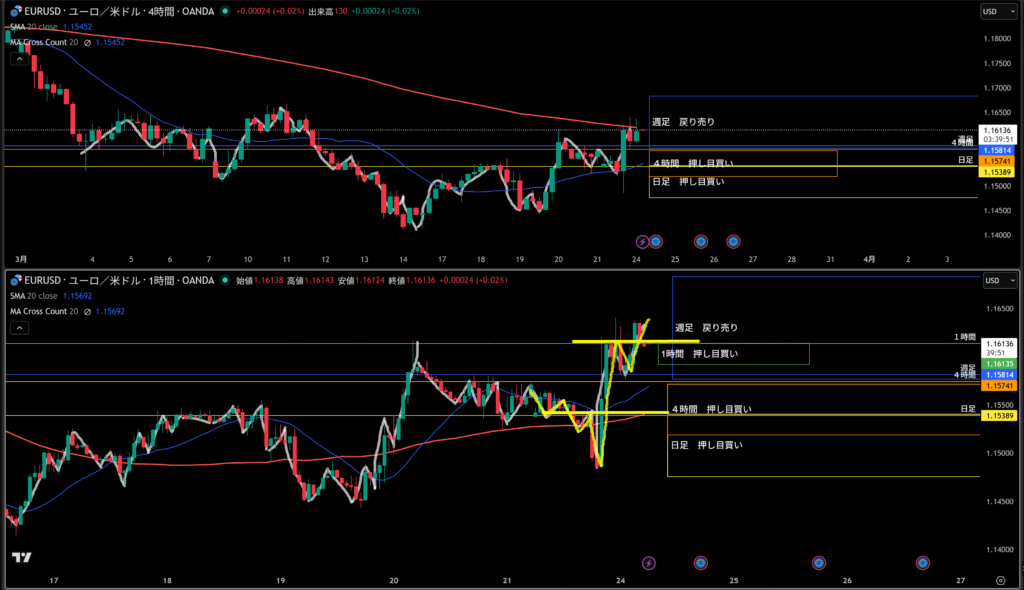Click purple lightning event marker on top chart
The height and width of the screenshot is (590, 1024).
[x=642, y=241]
